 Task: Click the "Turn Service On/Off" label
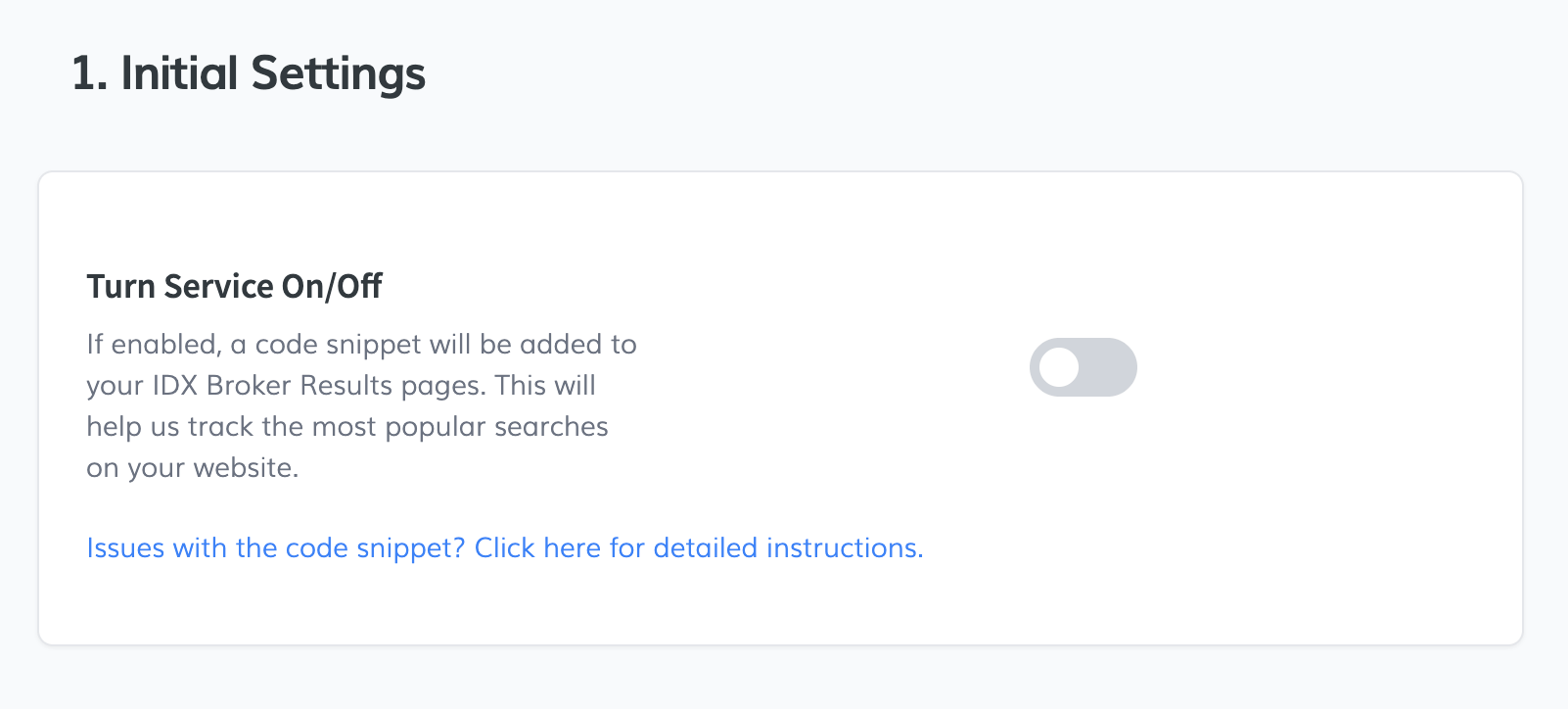click(x=234, y=286)
